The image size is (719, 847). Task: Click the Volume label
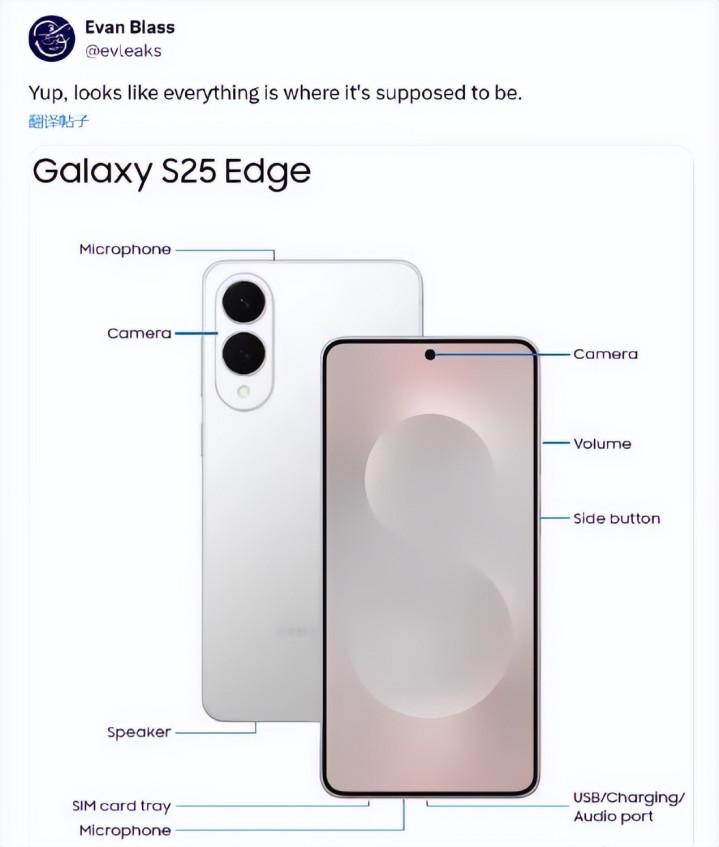click(x=602, y=444)
